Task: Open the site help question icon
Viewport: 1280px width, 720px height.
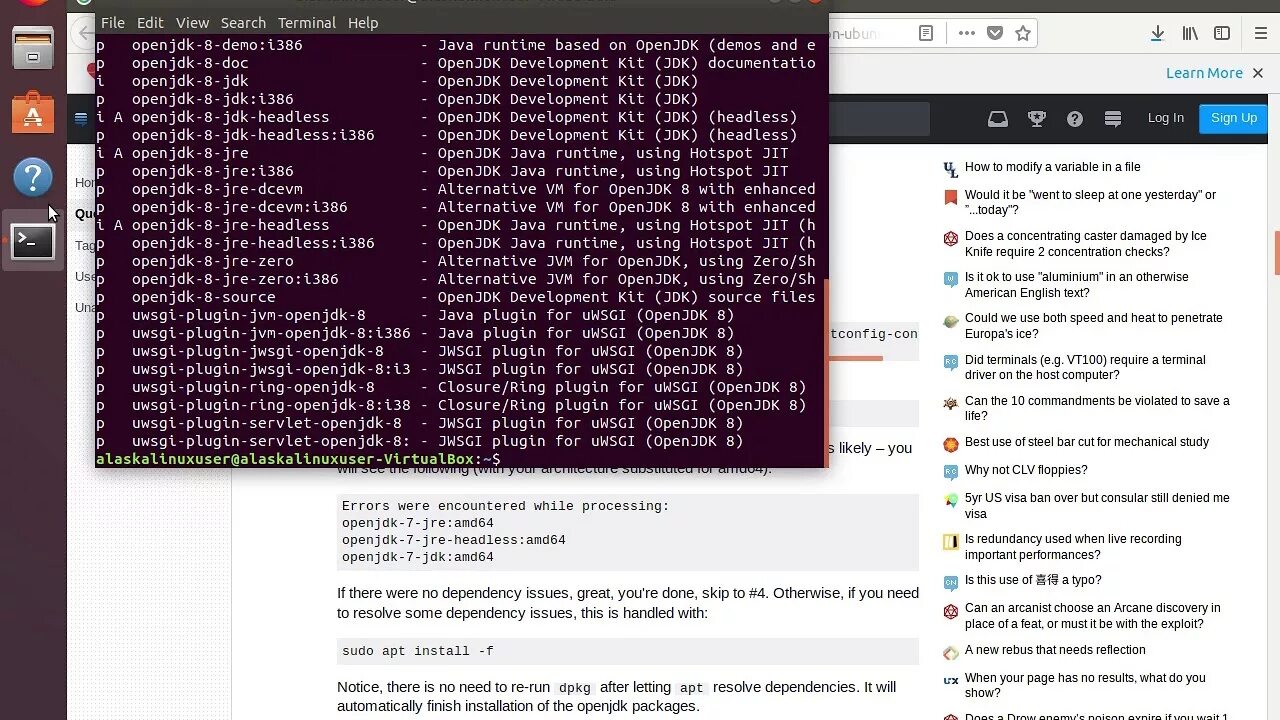Action: pyautogui.click(x=1075, y=119)
